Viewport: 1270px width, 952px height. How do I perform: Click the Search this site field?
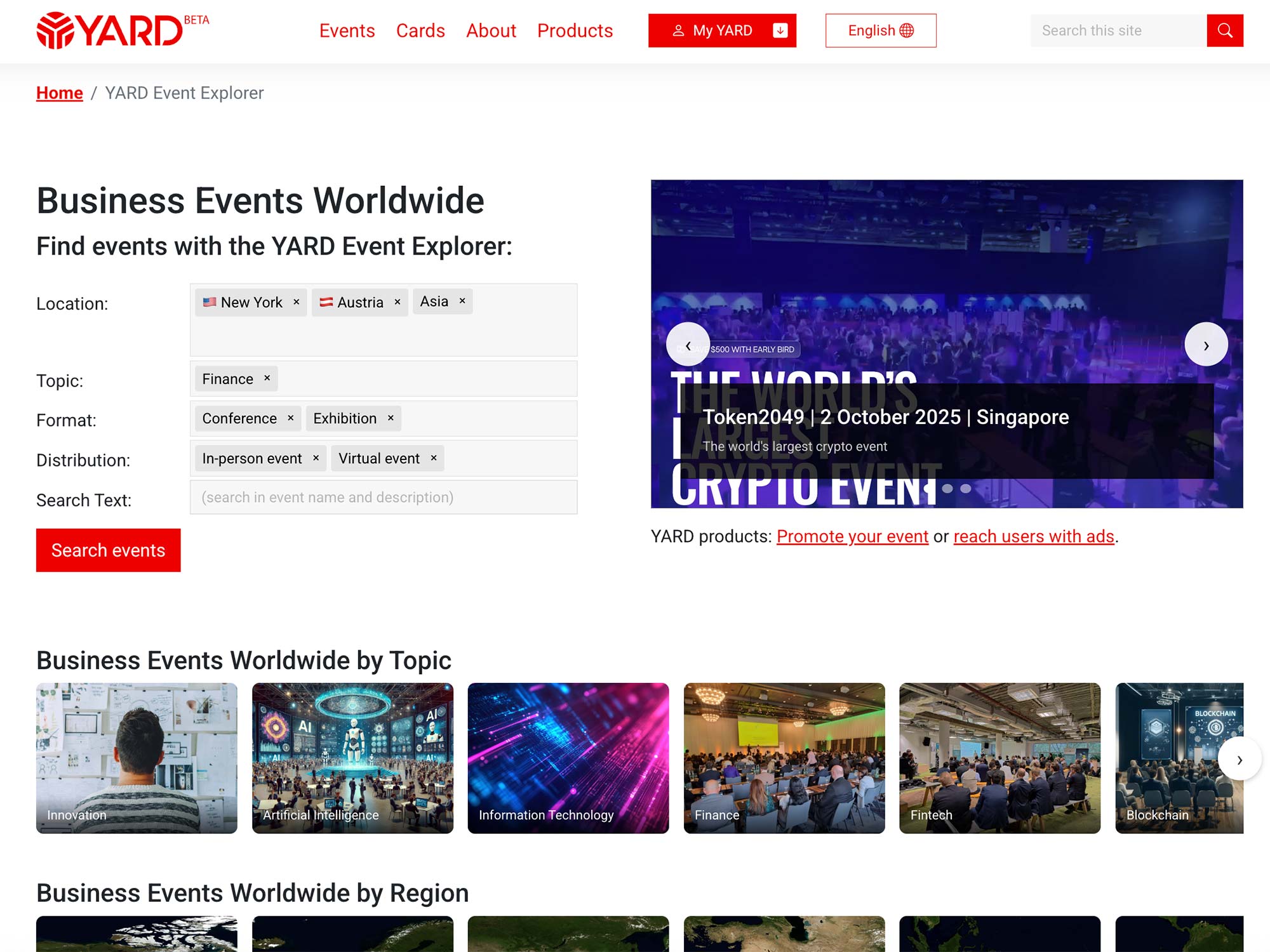pyautogui.click(x=1118, y=30)
